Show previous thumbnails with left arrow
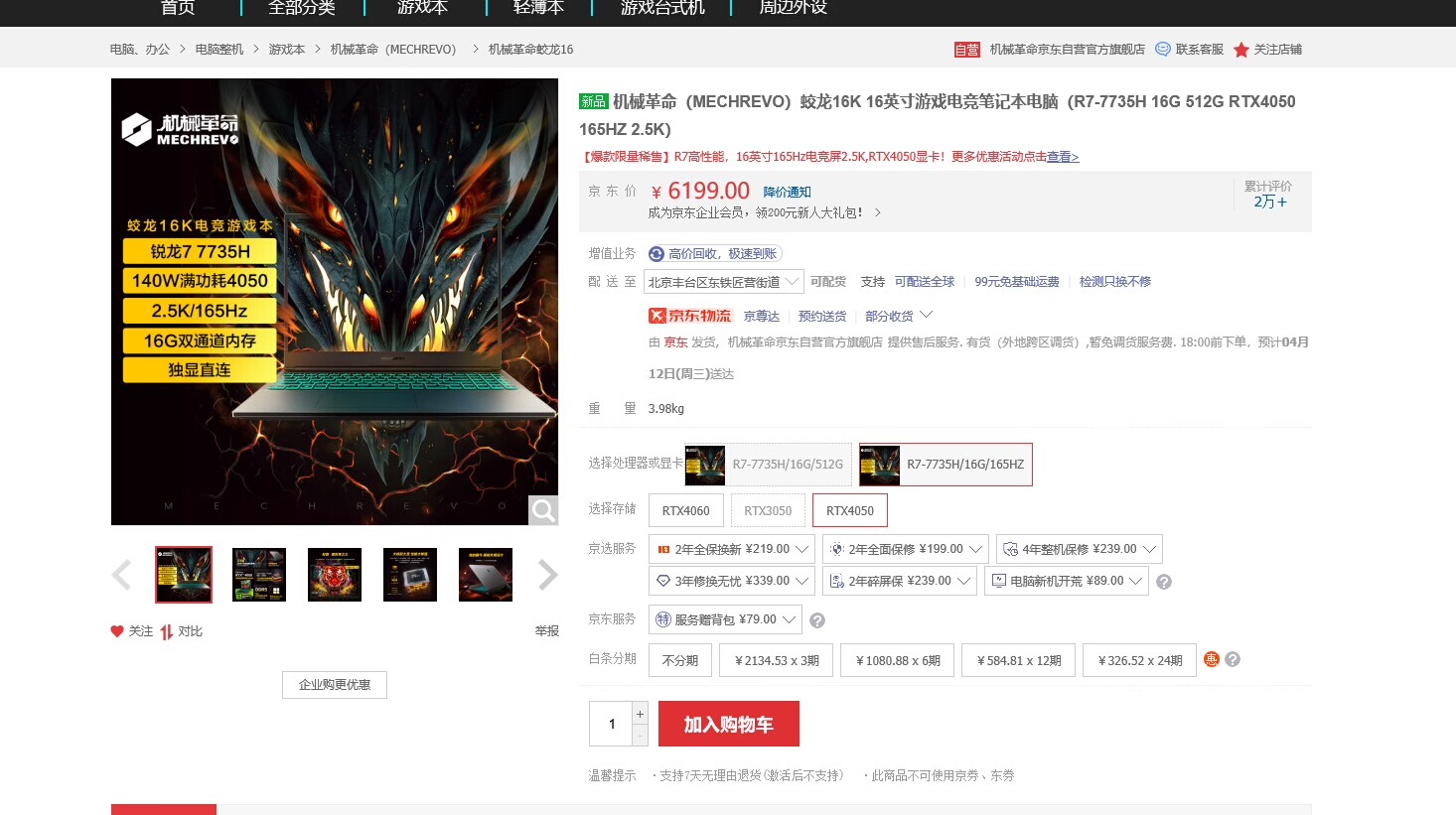 122,575
